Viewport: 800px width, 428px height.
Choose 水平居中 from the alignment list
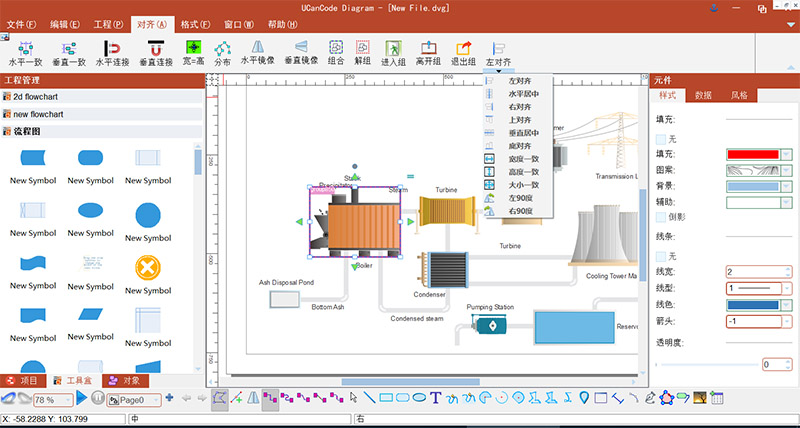523,93
